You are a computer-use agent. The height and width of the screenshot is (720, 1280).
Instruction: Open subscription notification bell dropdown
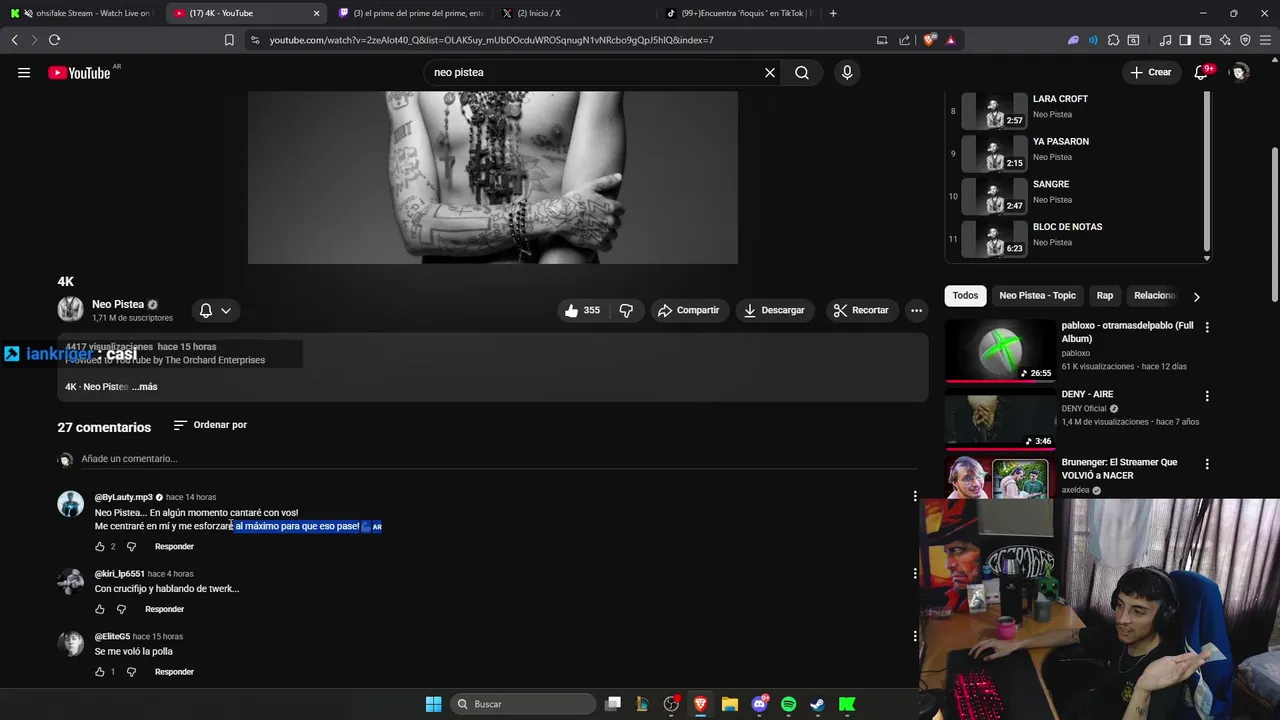point(215,310)
